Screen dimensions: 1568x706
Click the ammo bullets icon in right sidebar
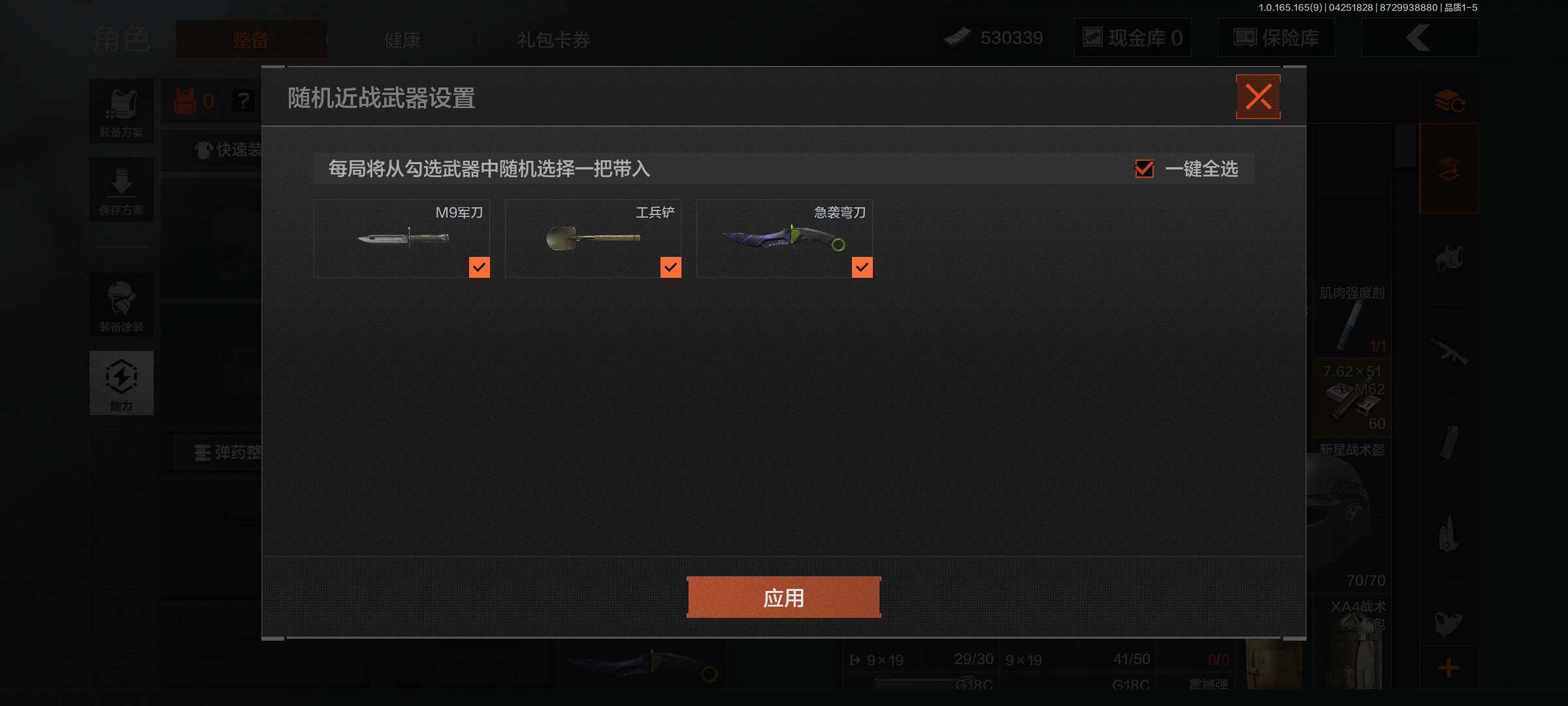tap(1449, 534)
